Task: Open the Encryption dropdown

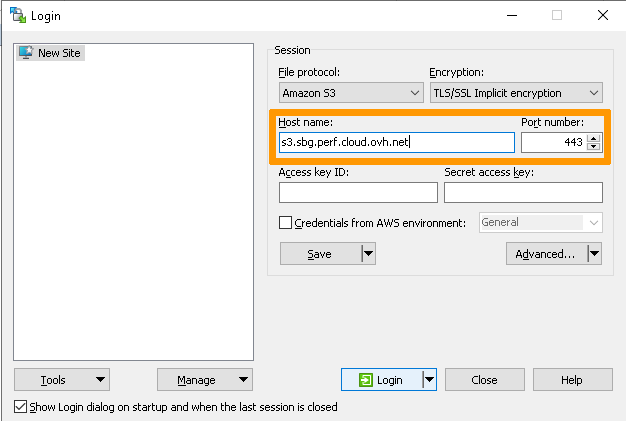Action: [515, 93]
